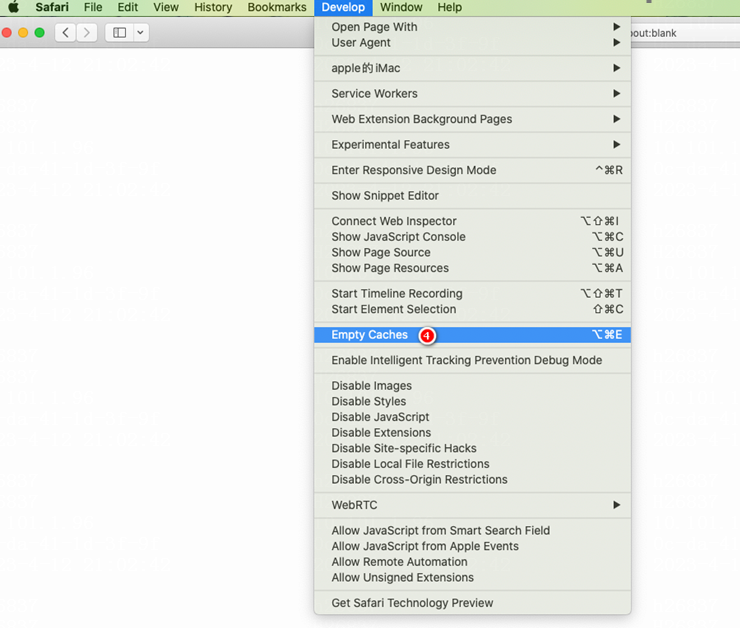Click the Safari forward arrow button
Screen dimensions: 740x628
tap(87, 33)
